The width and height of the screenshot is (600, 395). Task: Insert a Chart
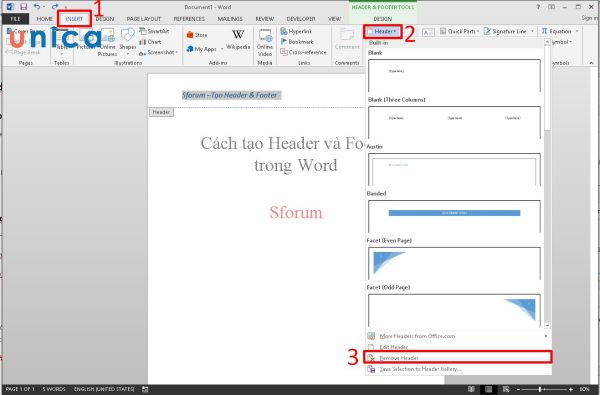tap(150, 42)
